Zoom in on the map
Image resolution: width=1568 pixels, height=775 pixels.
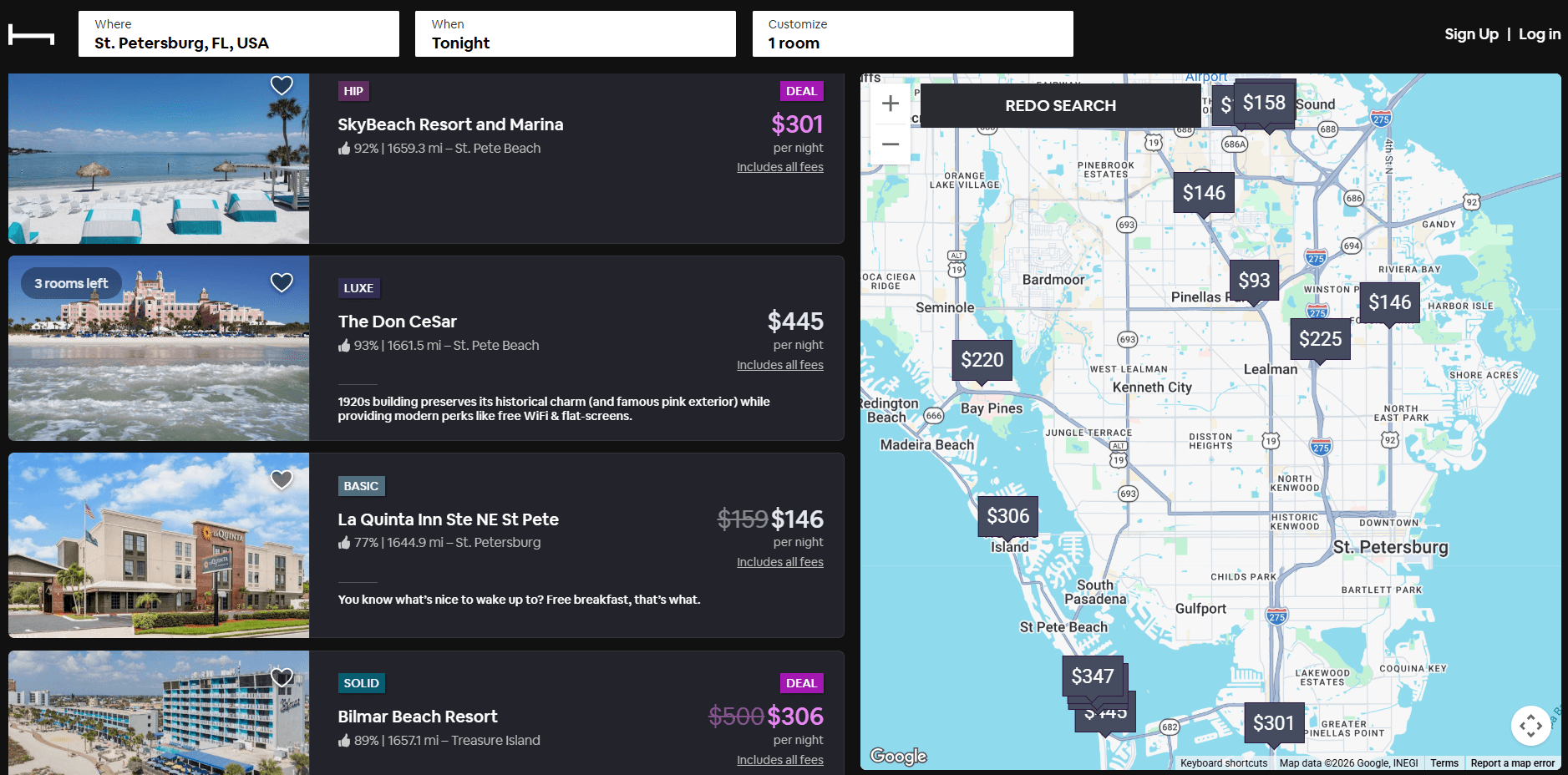tap(891, 104)
